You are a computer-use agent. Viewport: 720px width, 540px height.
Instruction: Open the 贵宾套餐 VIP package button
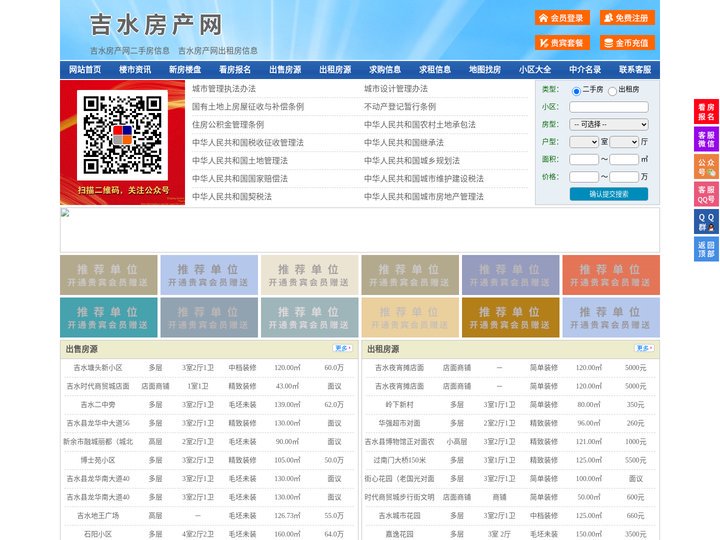point(562,43)
